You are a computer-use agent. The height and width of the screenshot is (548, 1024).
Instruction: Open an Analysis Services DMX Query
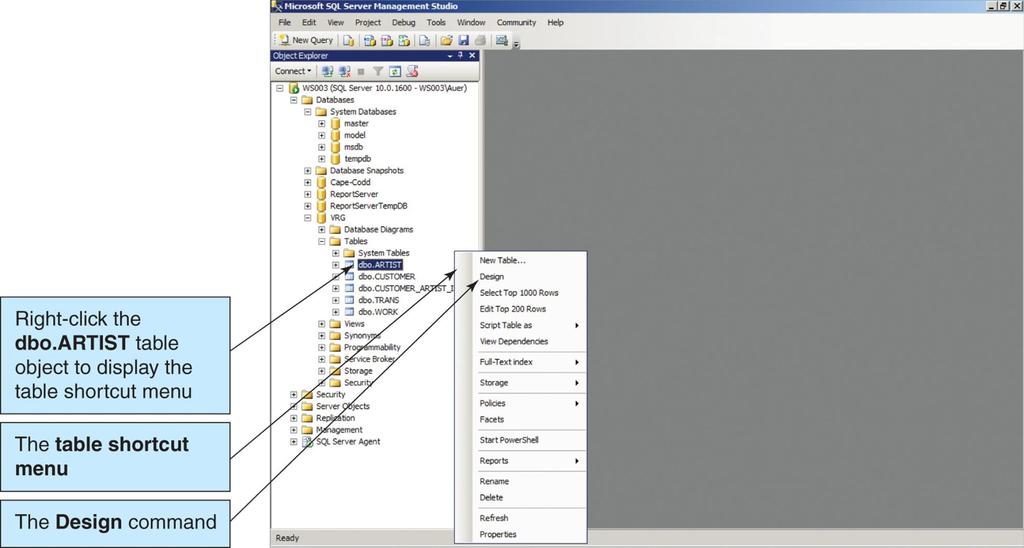tap(387, 40)
